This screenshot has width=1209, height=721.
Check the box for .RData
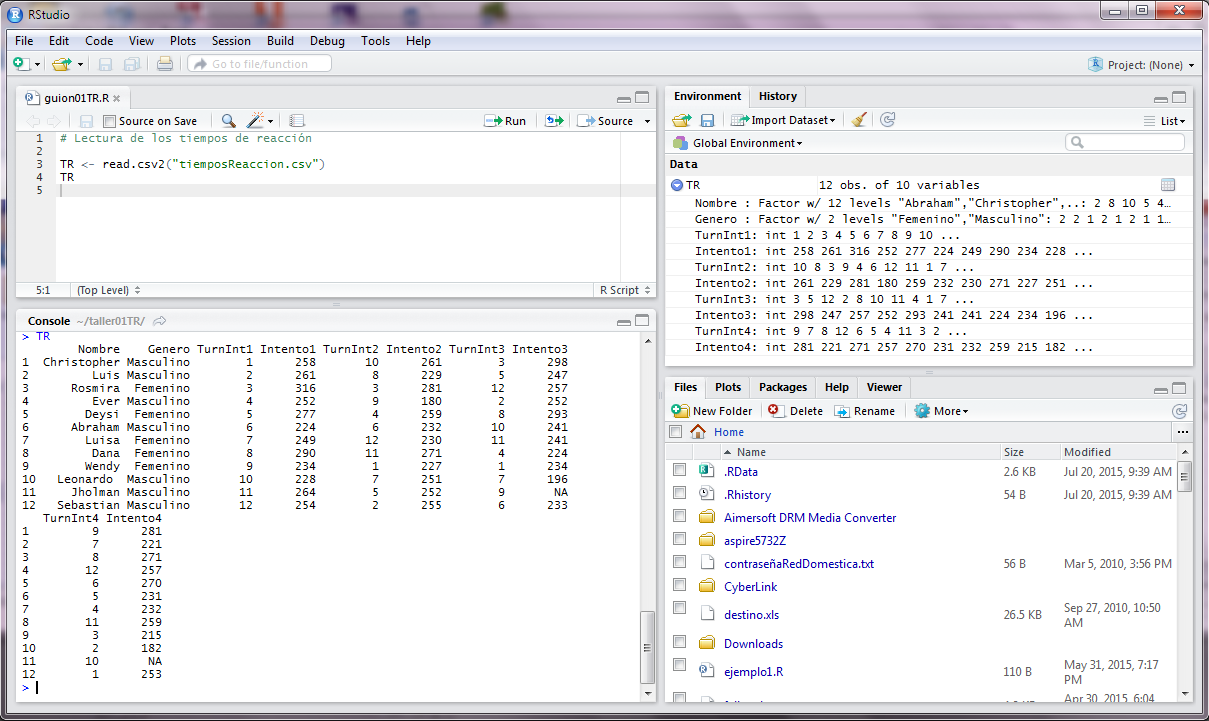click(x=680, y=470)
